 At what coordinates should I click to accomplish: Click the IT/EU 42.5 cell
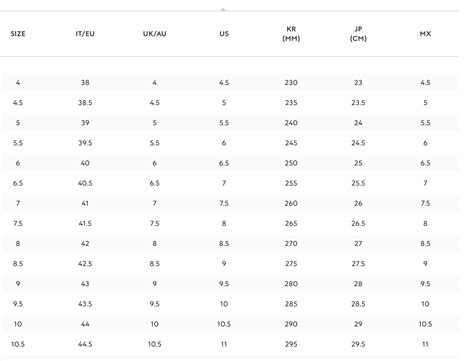click(x=85, y=264)
